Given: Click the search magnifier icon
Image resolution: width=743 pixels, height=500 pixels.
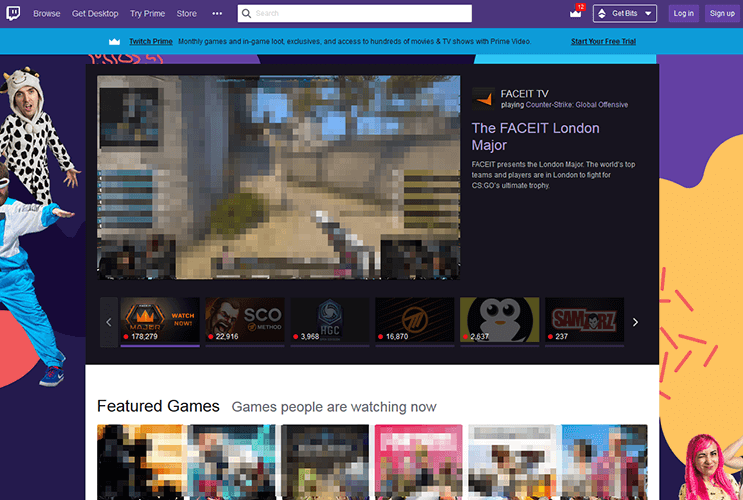Looking at the screenshot, I should (x=246, y=13).
